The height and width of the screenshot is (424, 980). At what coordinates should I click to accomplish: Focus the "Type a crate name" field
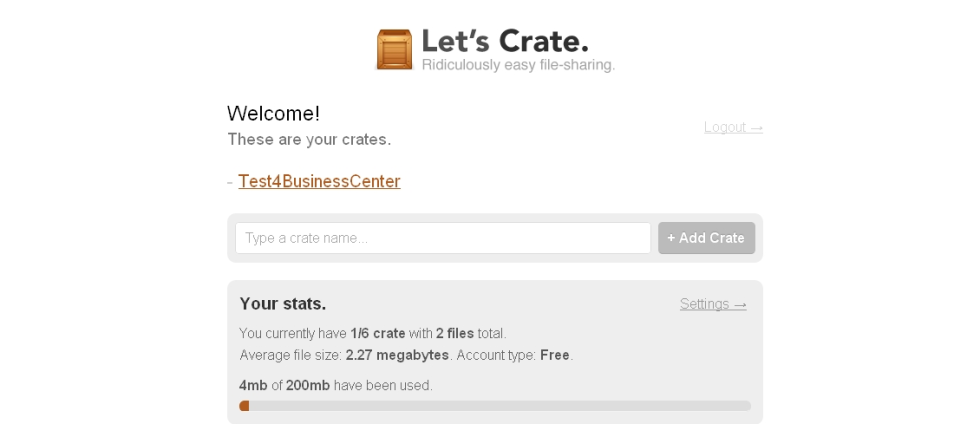tap(443, 238)
